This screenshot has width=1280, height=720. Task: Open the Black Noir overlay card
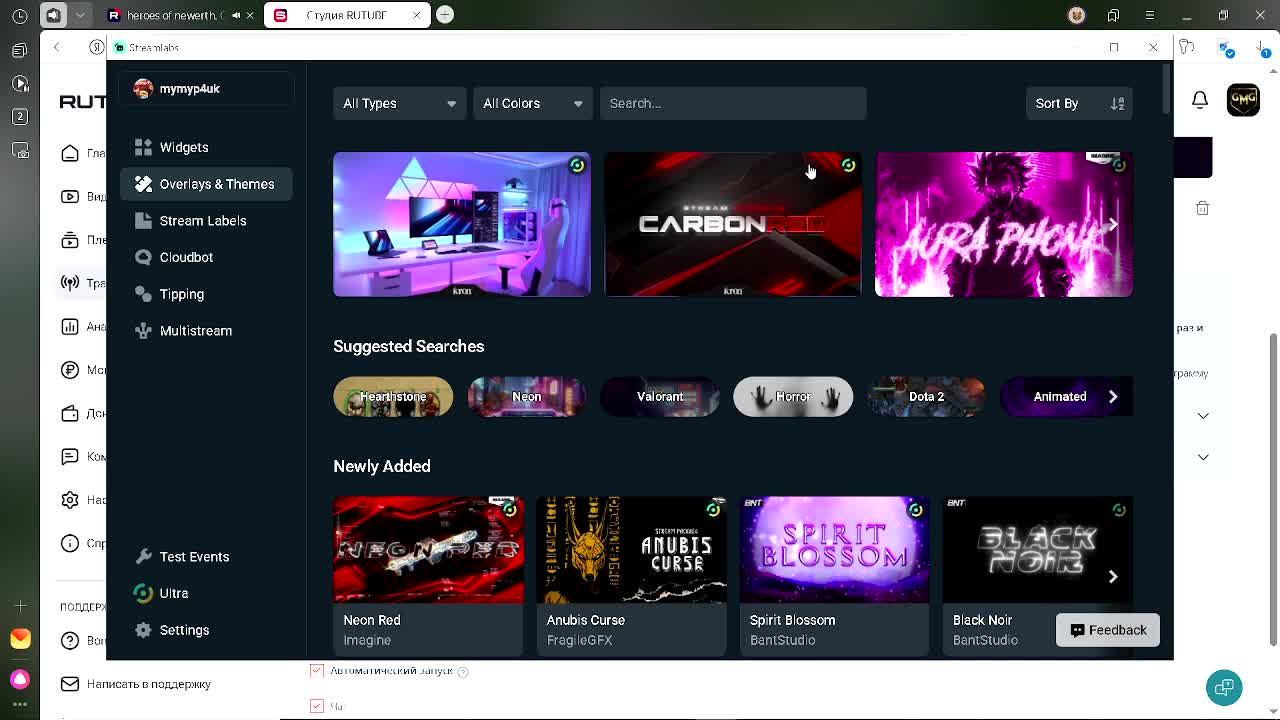point(1038,576)
